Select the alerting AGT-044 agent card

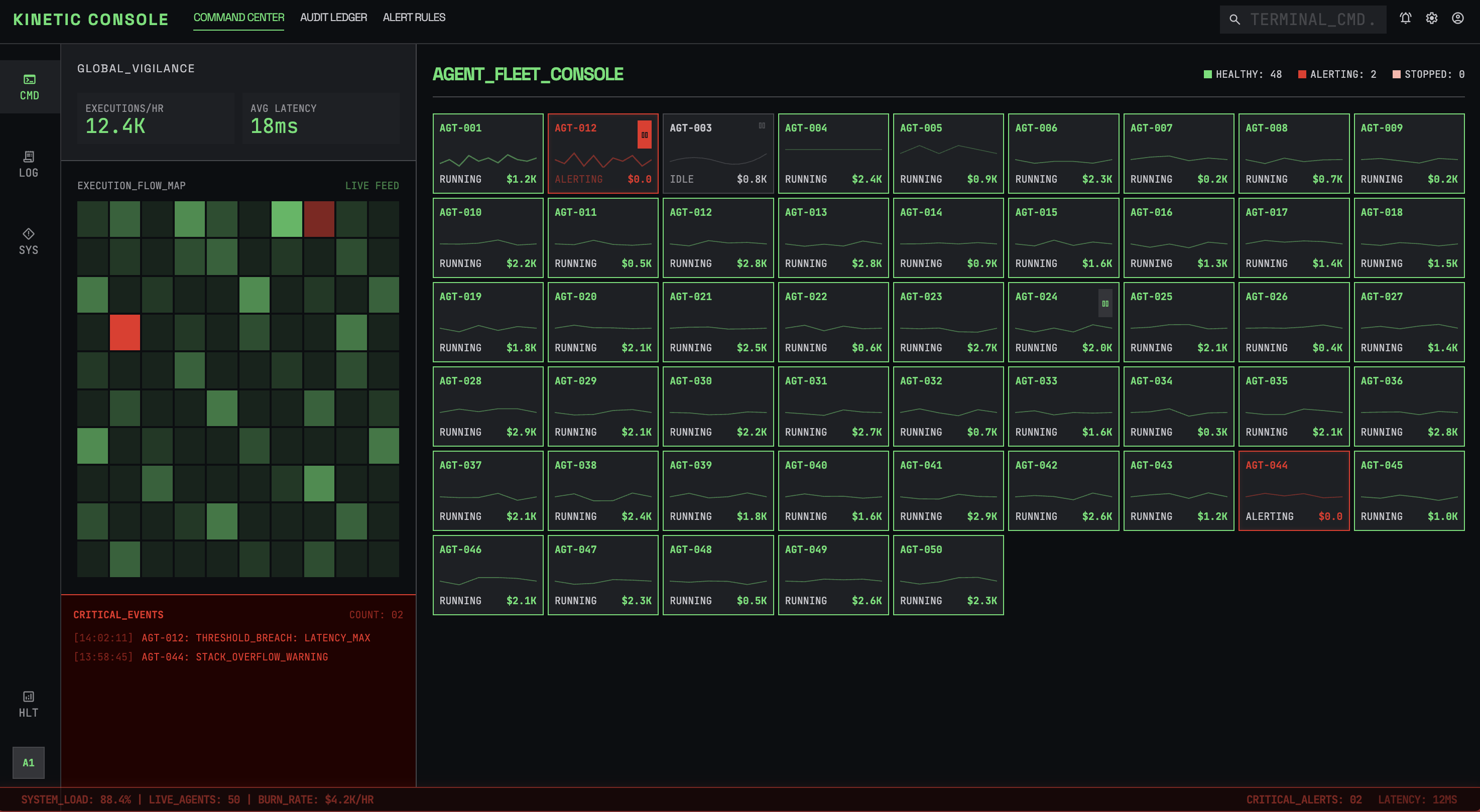(x=1293, y=490)
